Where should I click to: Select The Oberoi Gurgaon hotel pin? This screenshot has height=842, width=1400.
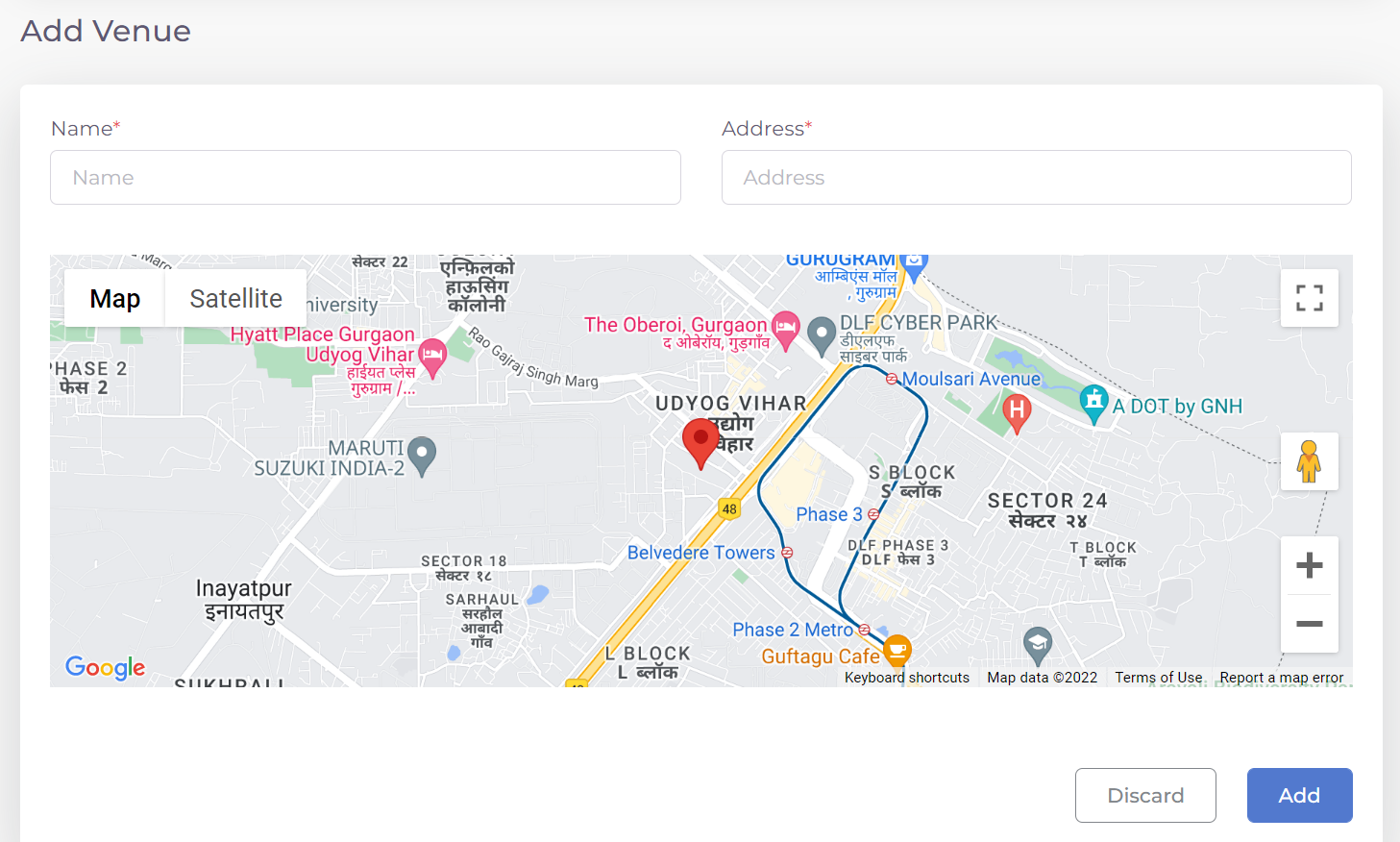tap(786, 332)
